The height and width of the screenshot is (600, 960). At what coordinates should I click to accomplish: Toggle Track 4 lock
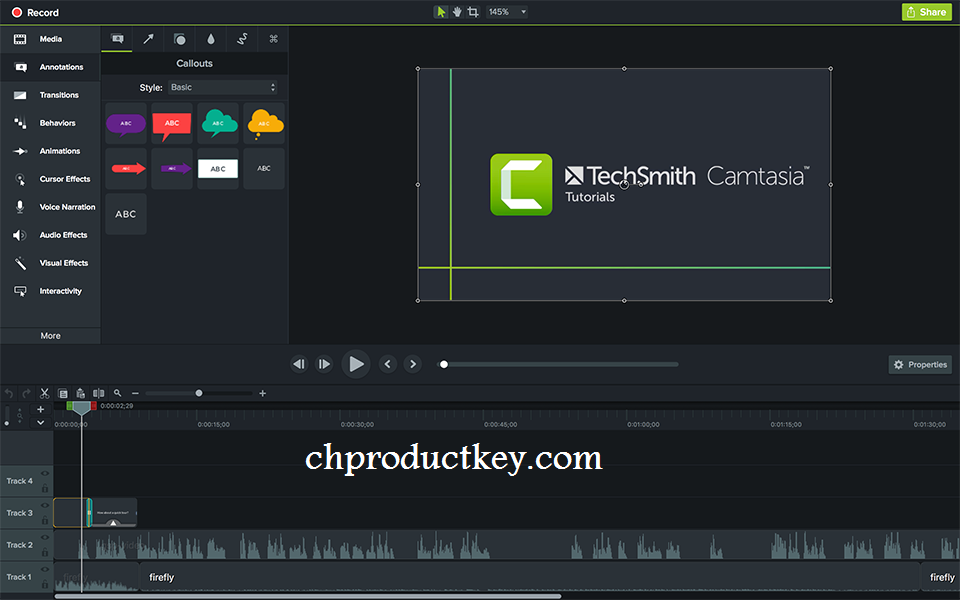point(45,488)
